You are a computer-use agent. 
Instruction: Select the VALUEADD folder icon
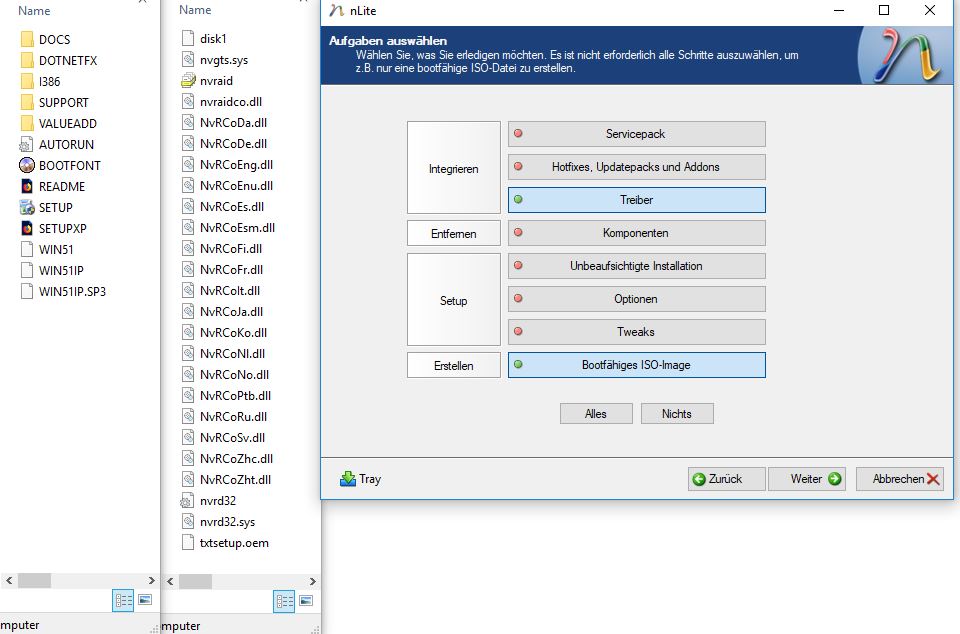pyautogui.click(x=27, y=124)
